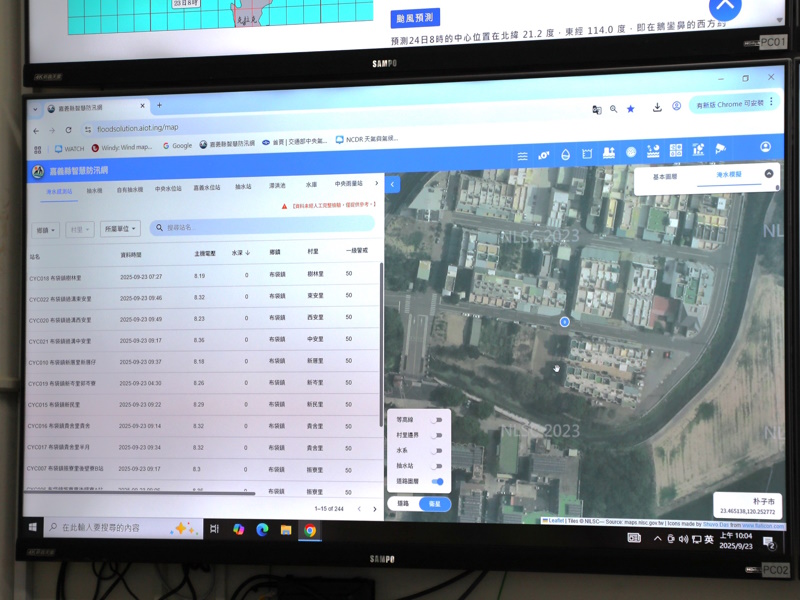Open Microsoft Edge from taskbar
The height and width of the screenshot is (600, 800).
coord(262,530)
